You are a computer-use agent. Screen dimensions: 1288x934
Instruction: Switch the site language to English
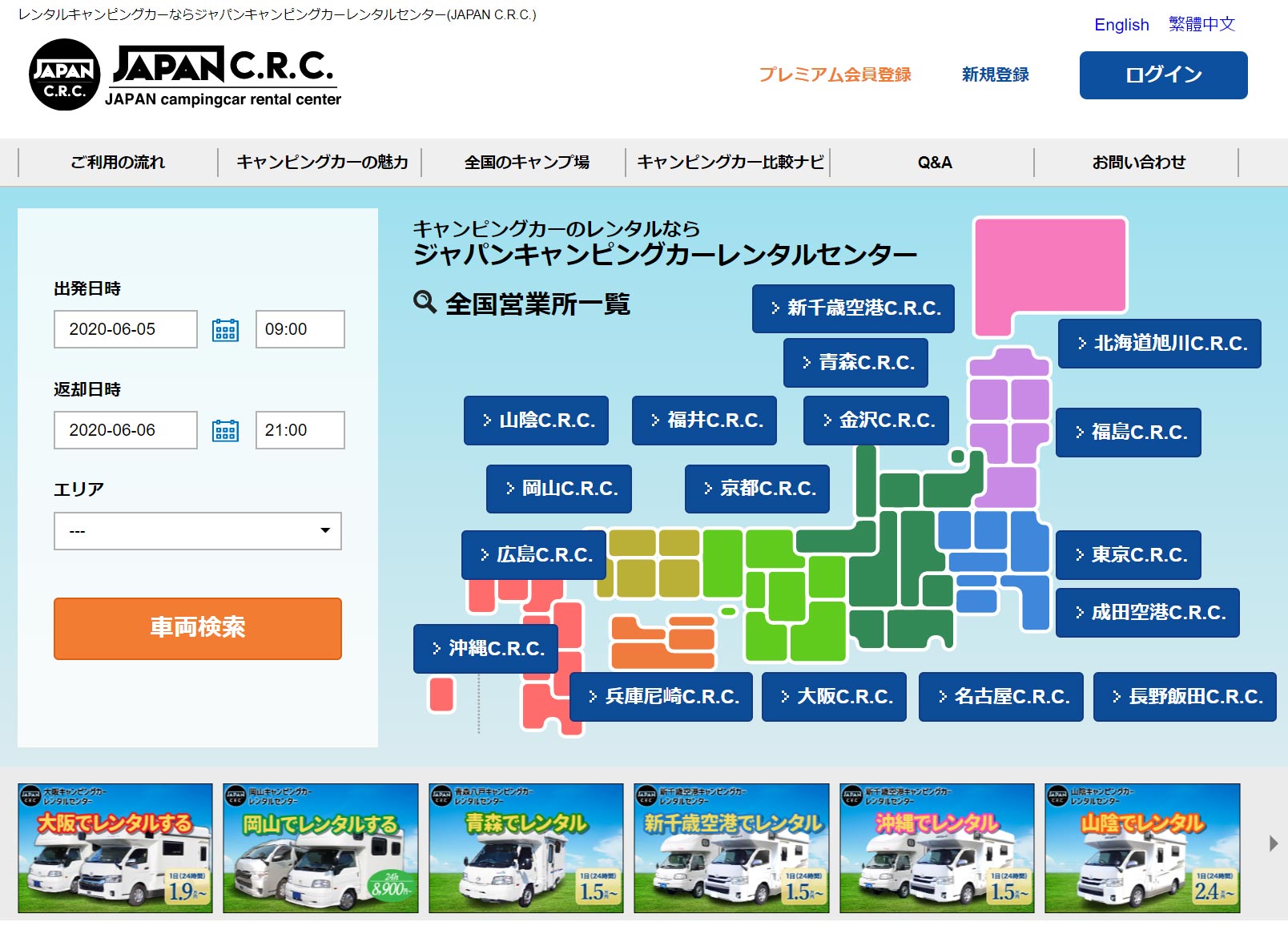tap(1121, 25)
